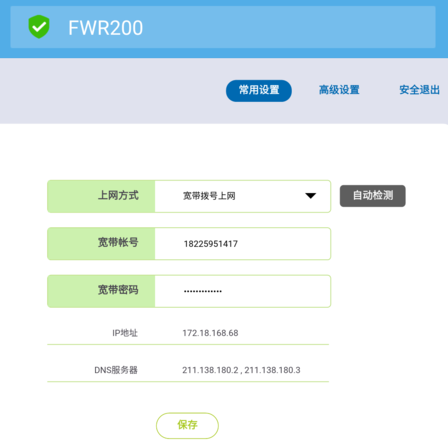
Task: Click the 上网方式 green label
Action: [101, 196]
